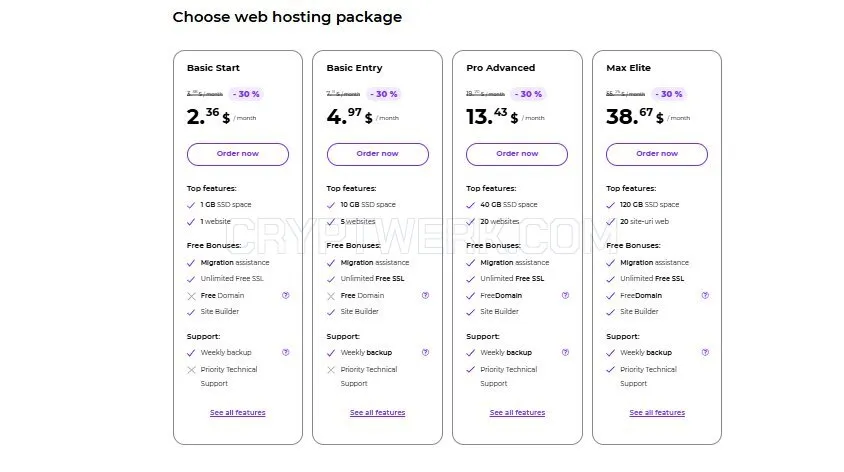Click the Weekly backup help icon in Basic Start

pyautogui.click(x=286, y=352)
